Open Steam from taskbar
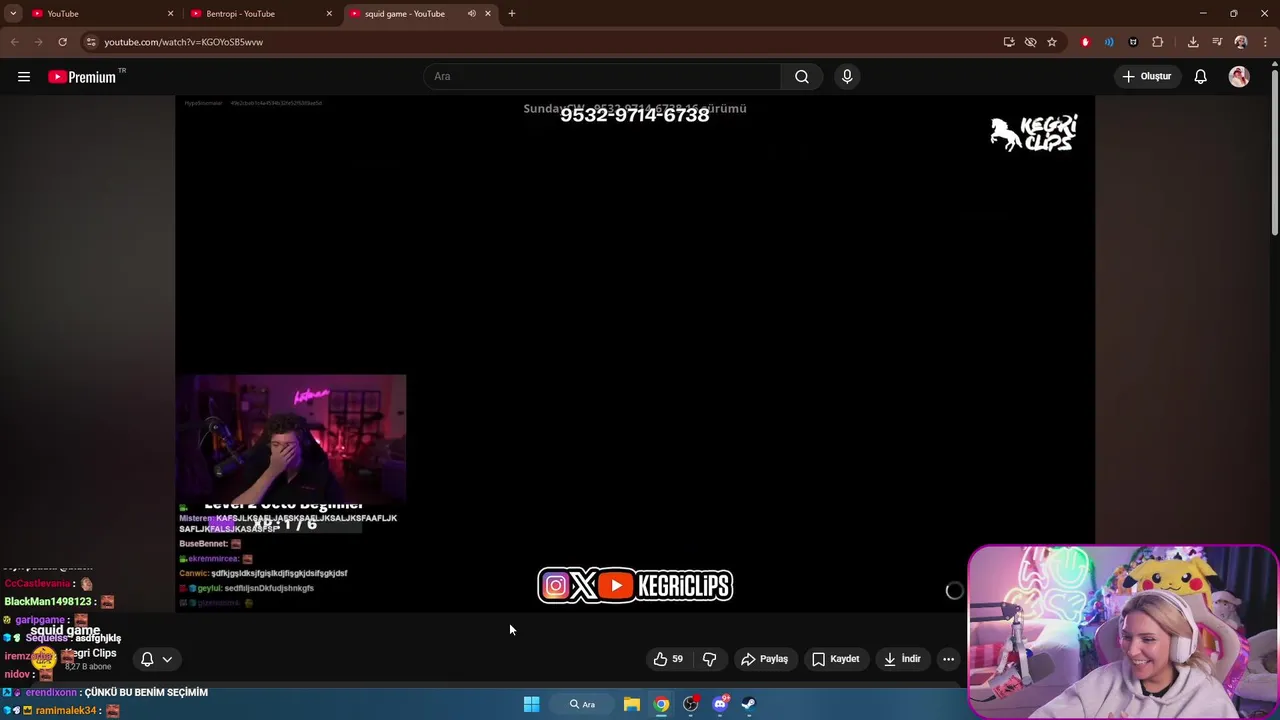This screenshot has height=720, width=1280. point(748,704)
